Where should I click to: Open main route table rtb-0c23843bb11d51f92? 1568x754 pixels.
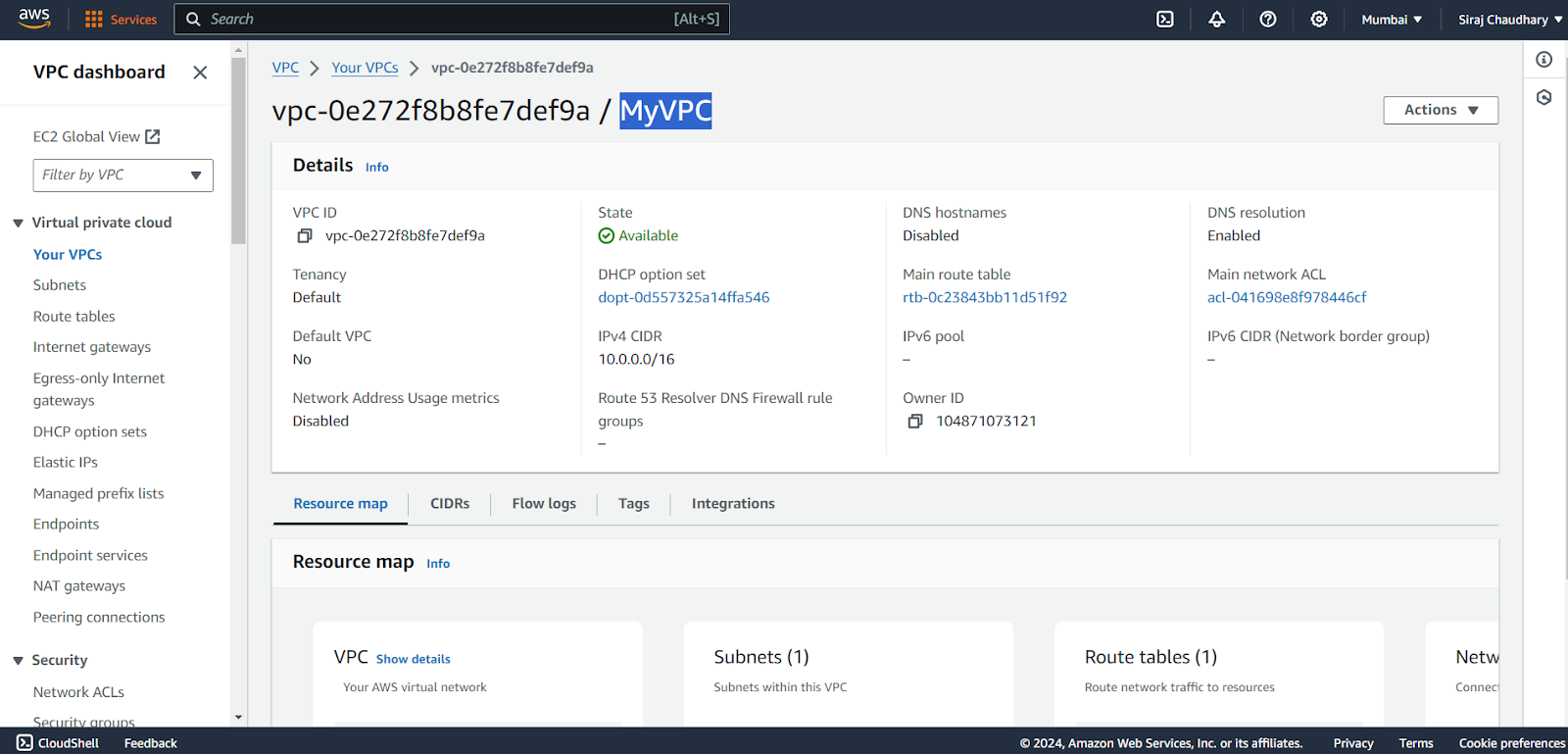pos(985,298)
